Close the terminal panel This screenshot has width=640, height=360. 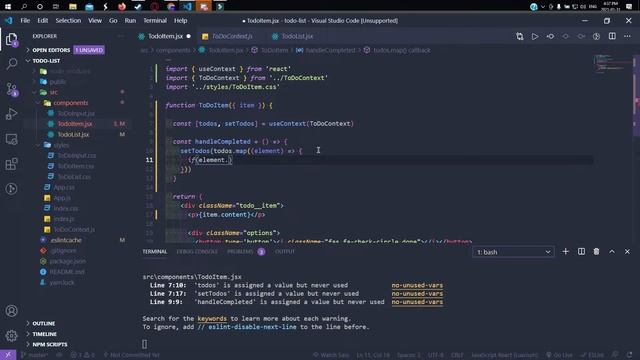627,252
